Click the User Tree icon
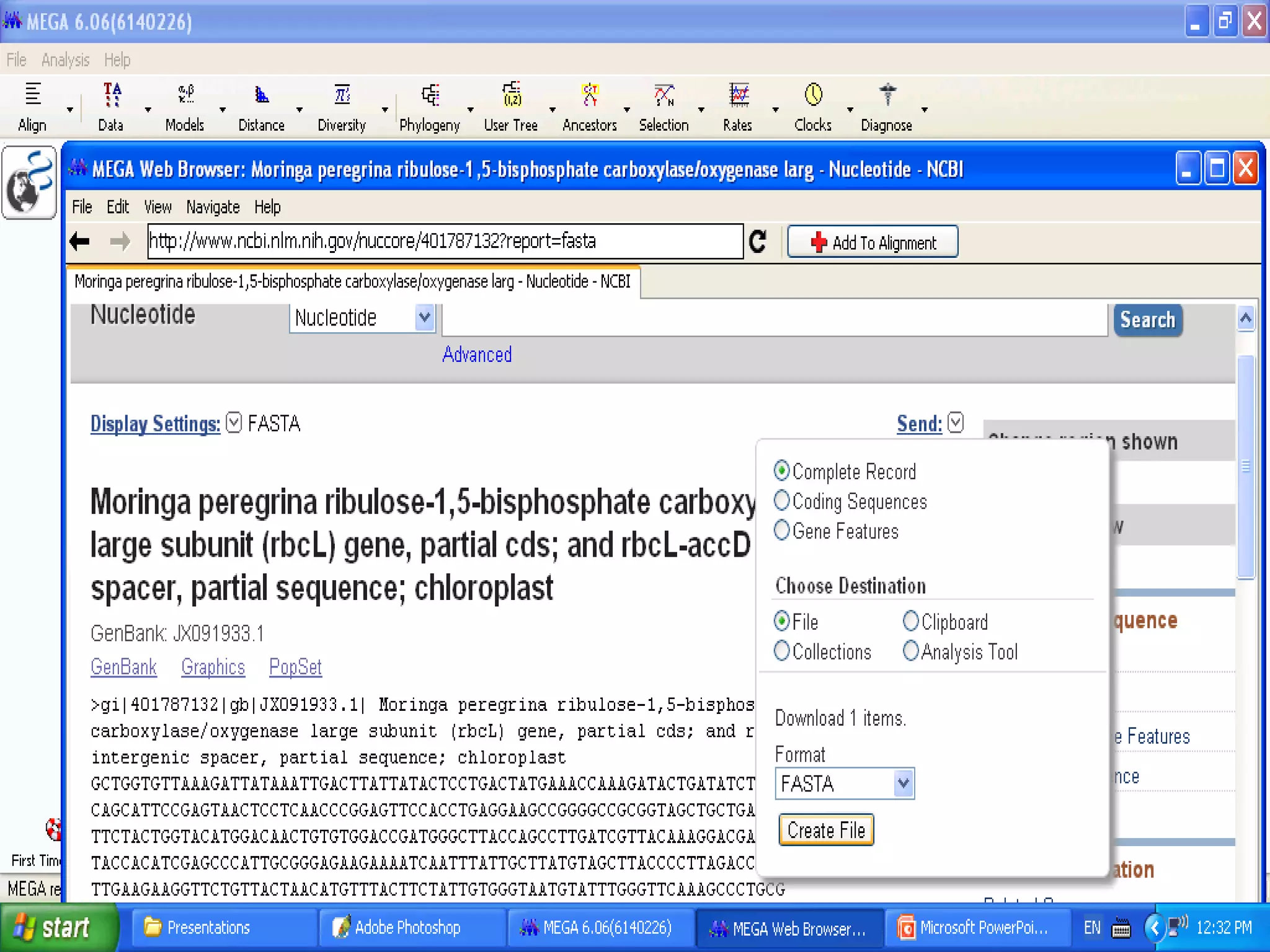The image size is (1270, 952). (511, 107)
